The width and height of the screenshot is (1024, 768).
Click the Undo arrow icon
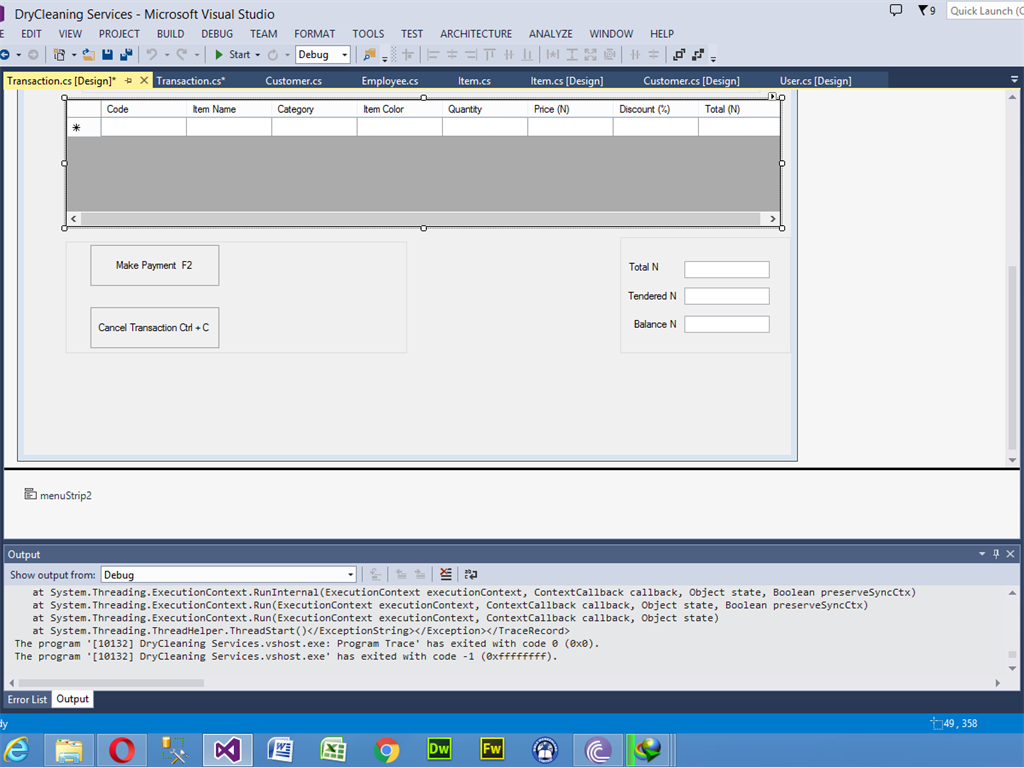tap(152, 55)
